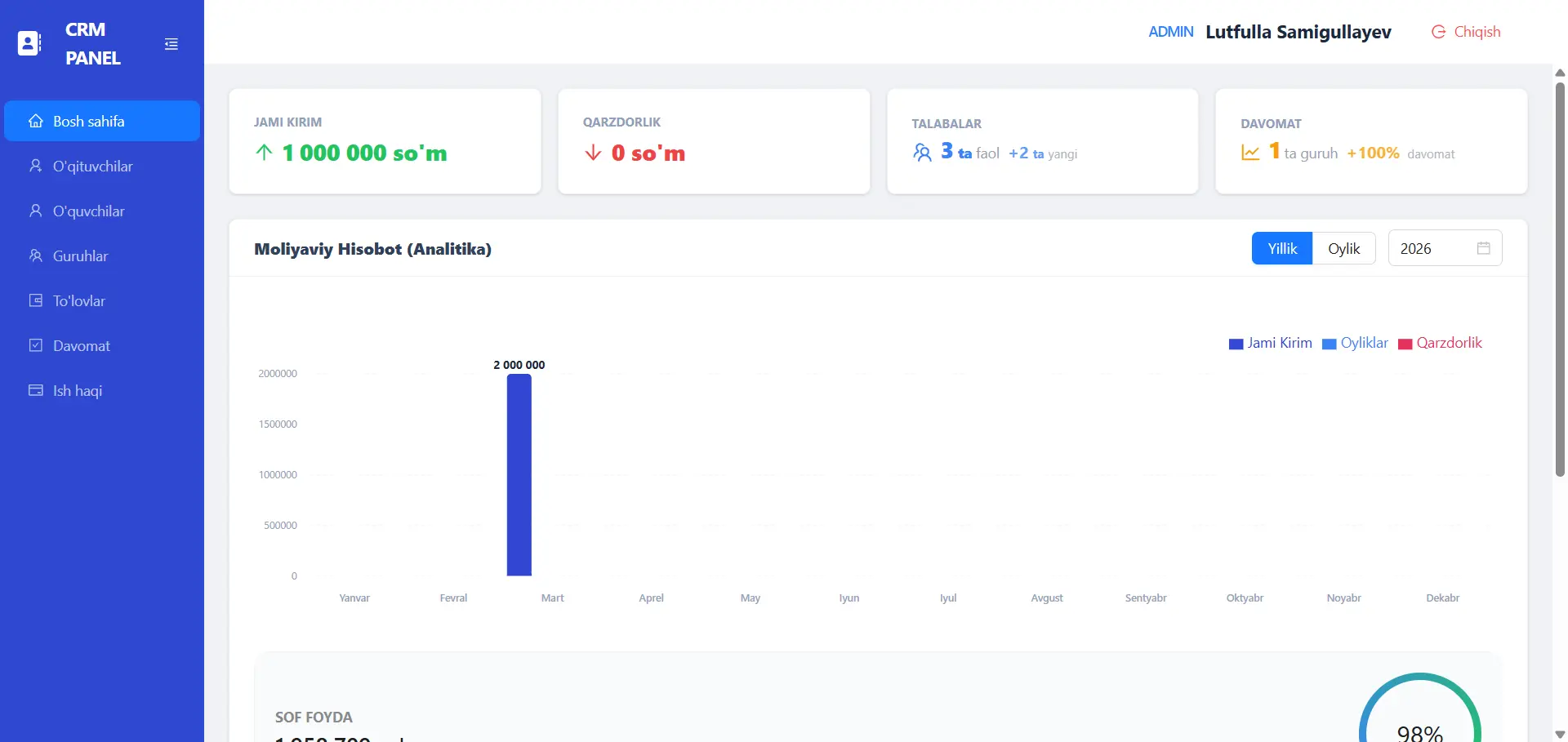The width and height of the screenshot is (1568, 742).
Task: Switch report view to Oylik
Action: point(1343,249)
